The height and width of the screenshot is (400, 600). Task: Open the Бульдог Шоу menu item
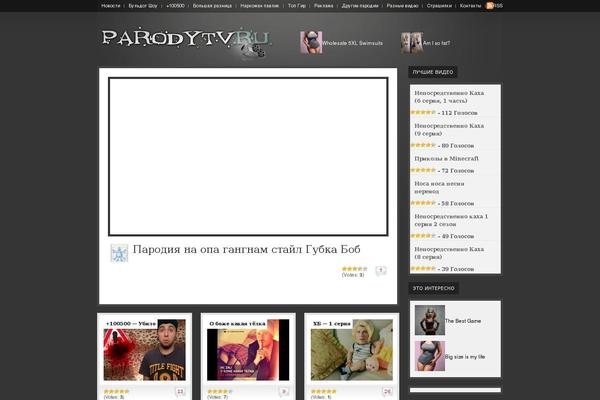143,6
